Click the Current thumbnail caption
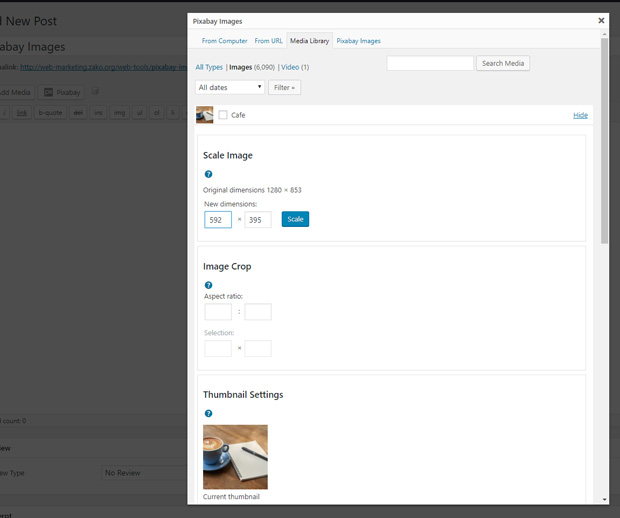This screenshot has width=620, height=518. 231,497
